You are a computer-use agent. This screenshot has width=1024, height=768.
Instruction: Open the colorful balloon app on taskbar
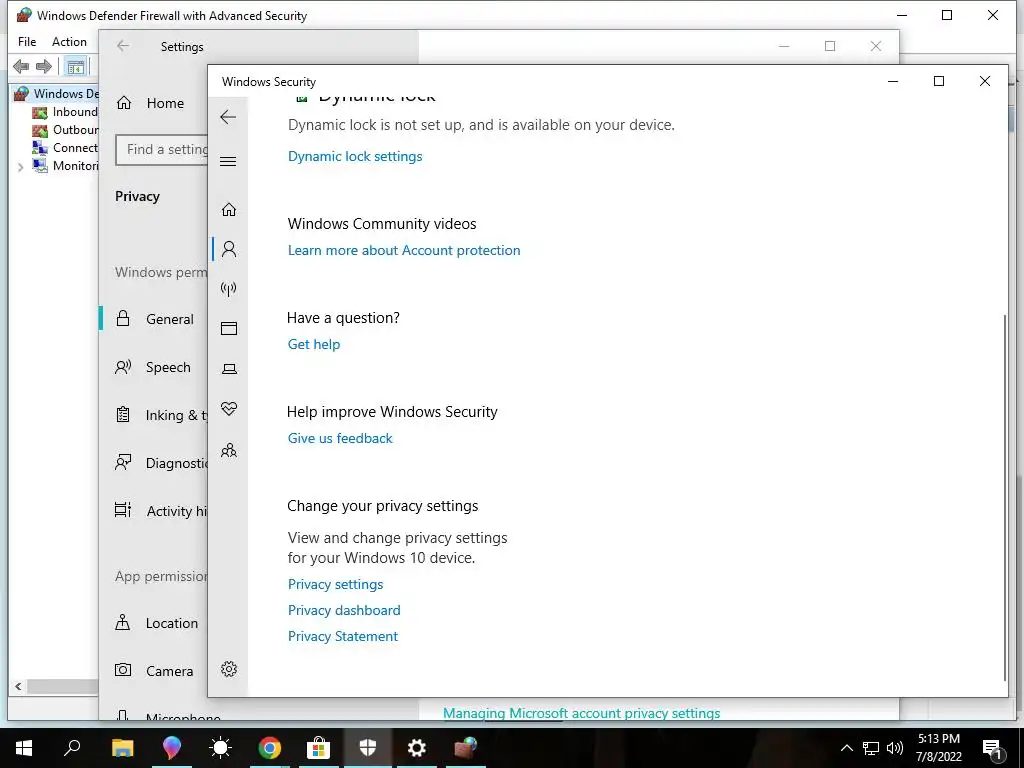pos(172,748)
